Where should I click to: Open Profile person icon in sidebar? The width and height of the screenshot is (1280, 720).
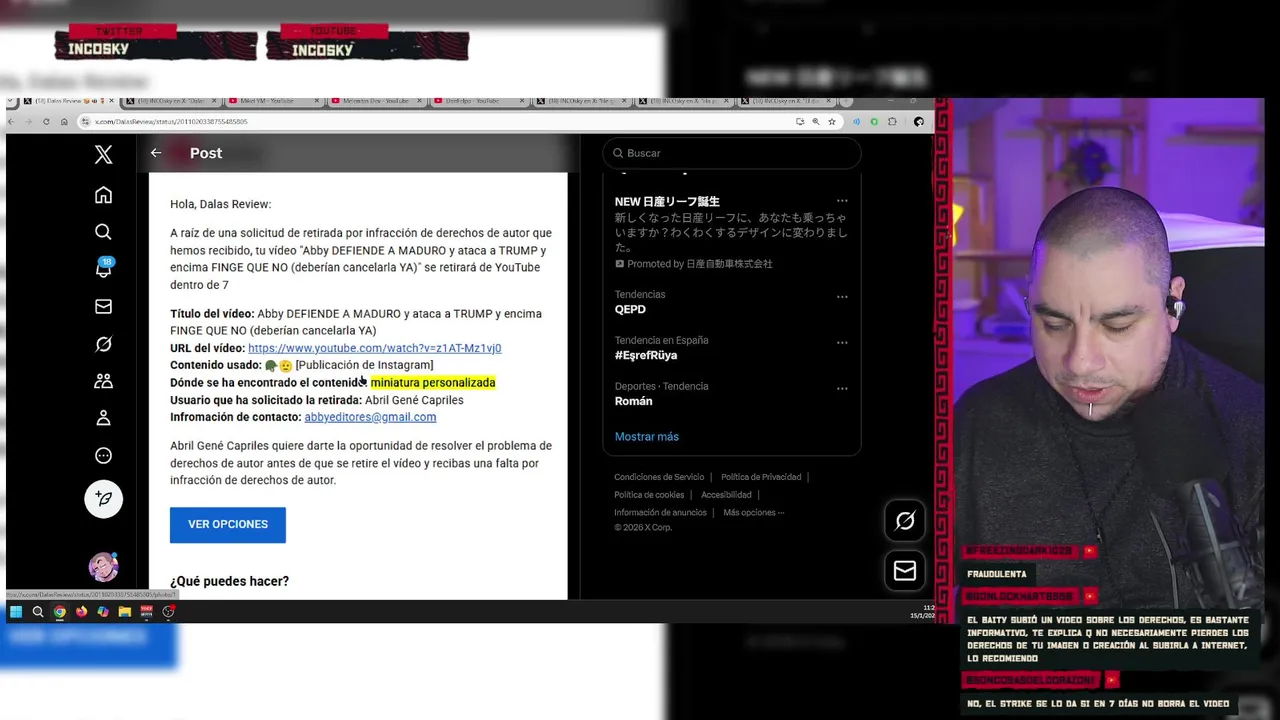tap(103, 418)
